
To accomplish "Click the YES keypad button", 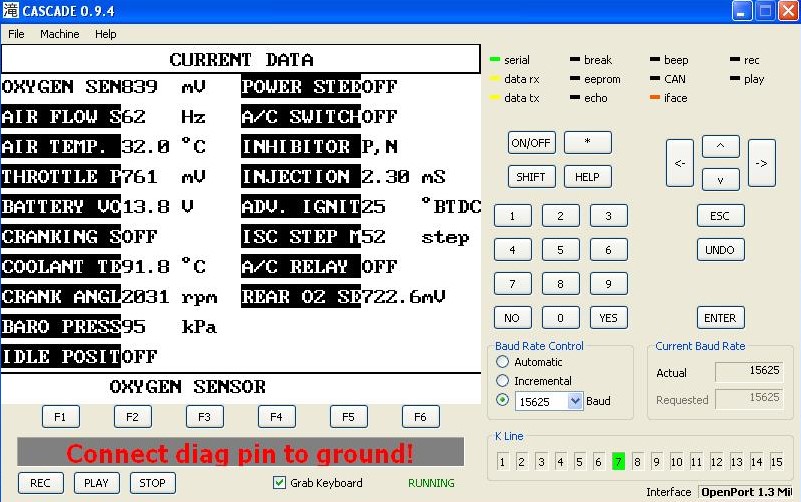I will point(608,318).
